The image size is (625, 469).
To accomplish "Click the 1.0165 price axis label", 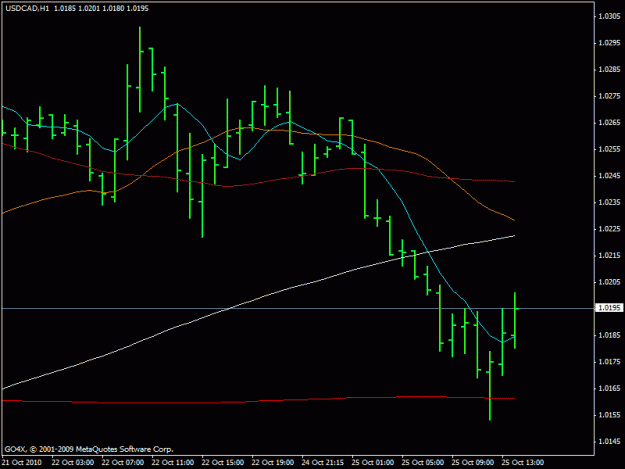I will [610, 388].
